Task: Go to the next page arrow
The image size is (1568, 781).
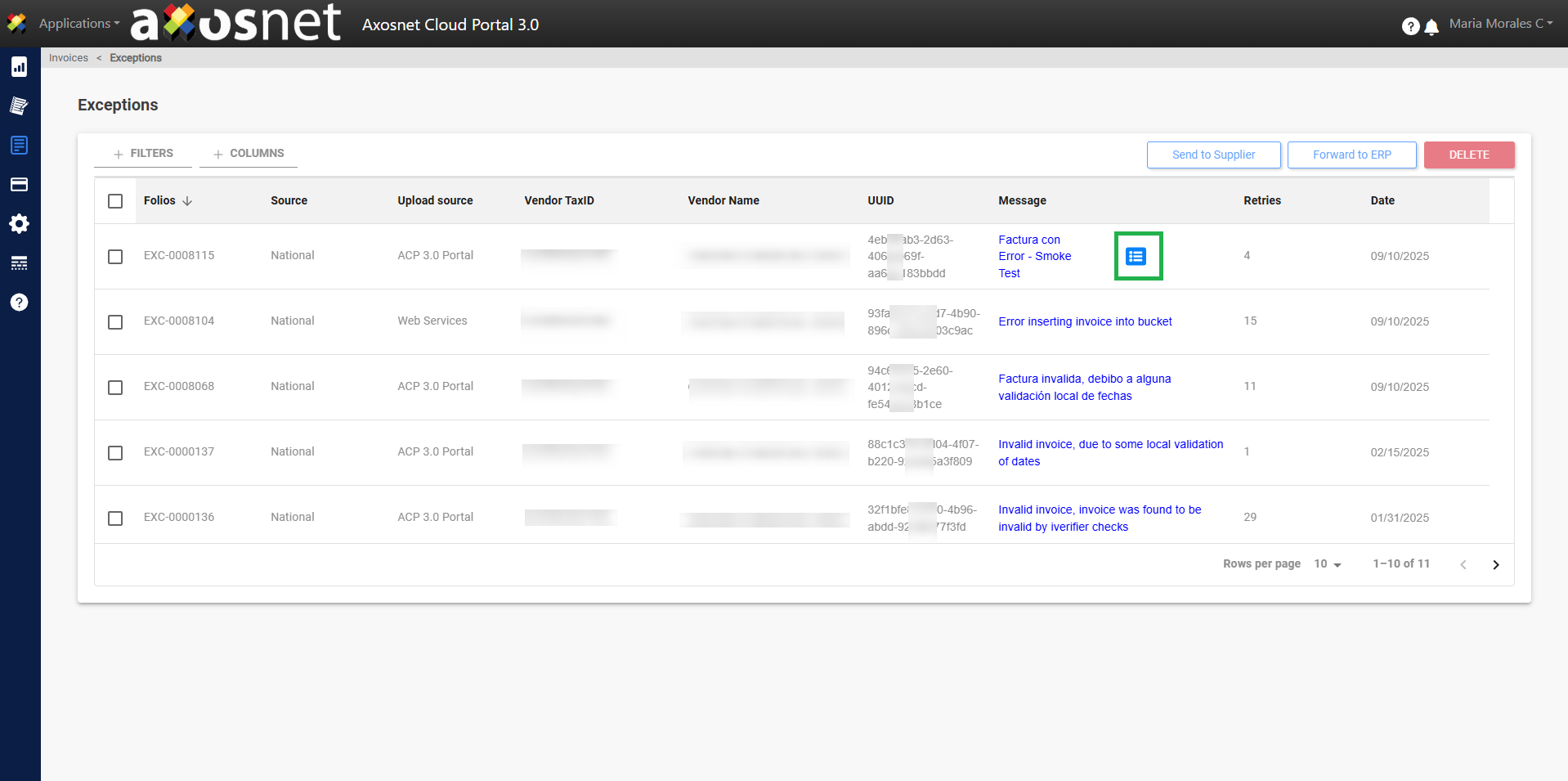Action: 1495,564
